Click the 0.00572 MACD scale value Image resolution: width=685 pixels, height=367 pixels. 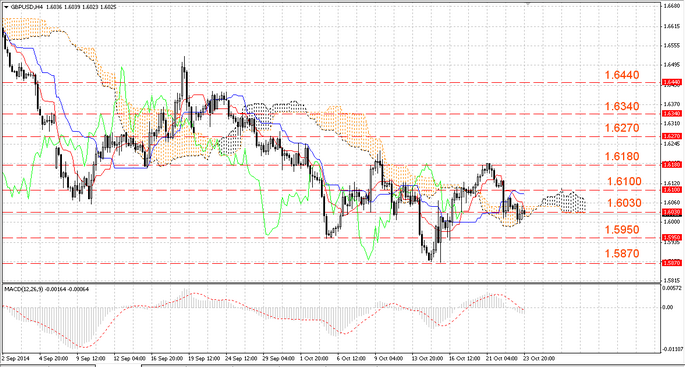pos(672,288)
